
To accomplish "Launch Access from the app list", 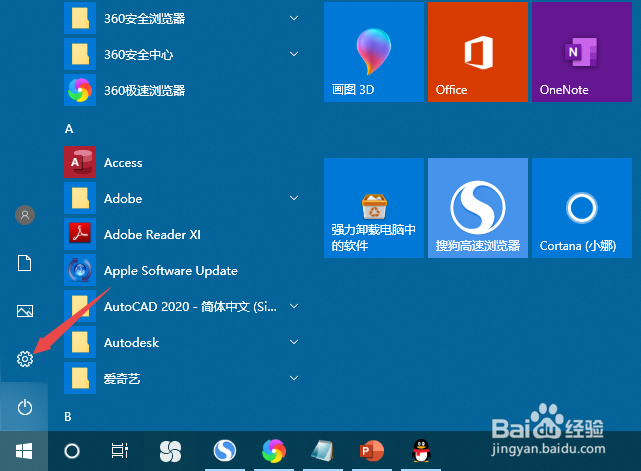I will 182,162.
